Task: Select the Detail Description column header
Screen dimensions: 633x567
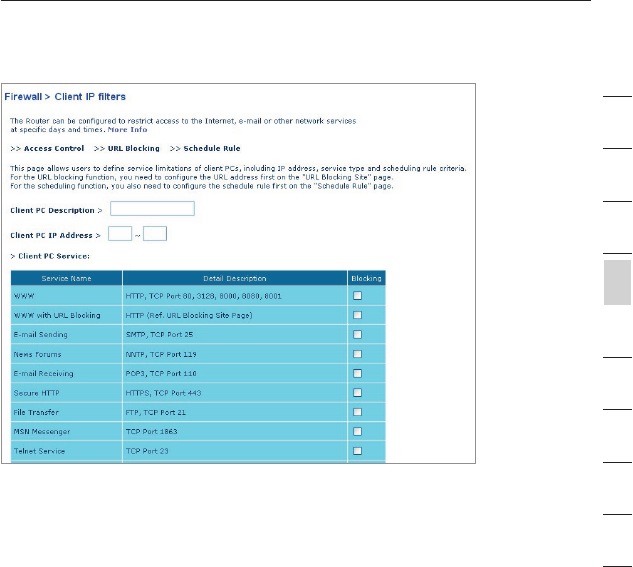Action: point(235,278)
